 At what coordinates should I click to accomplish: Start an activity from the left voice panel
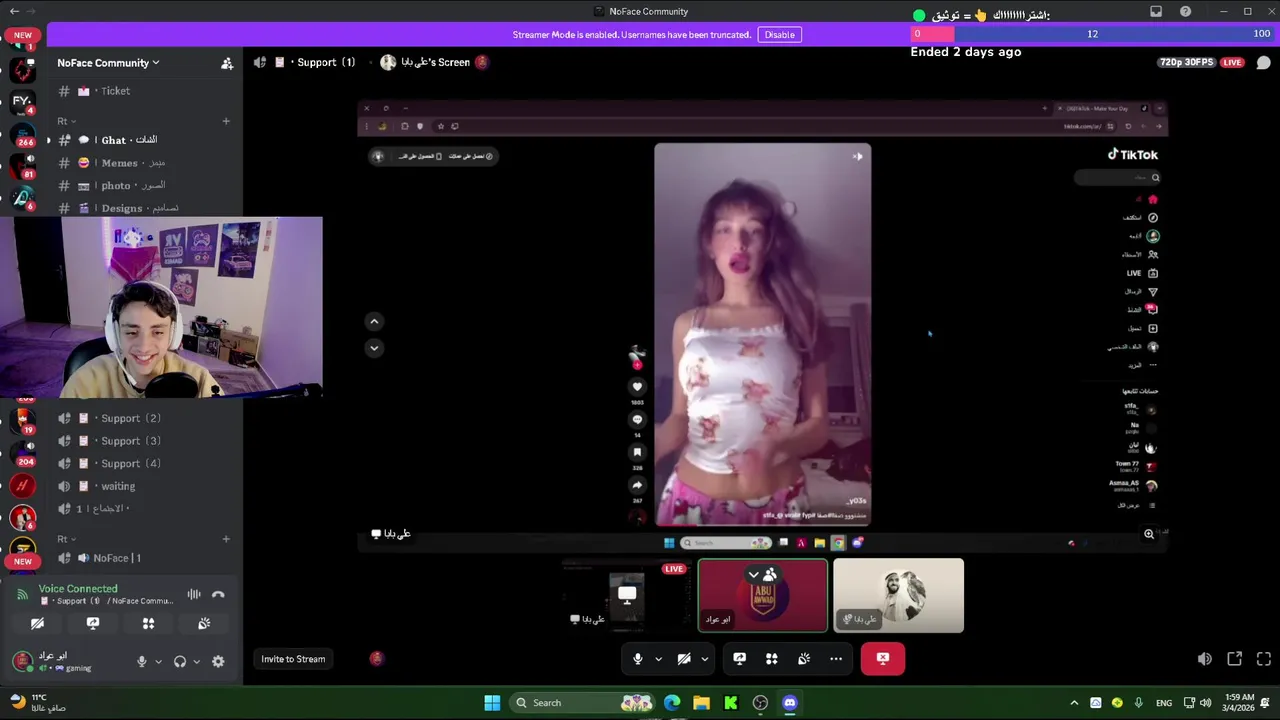[148, 623]
